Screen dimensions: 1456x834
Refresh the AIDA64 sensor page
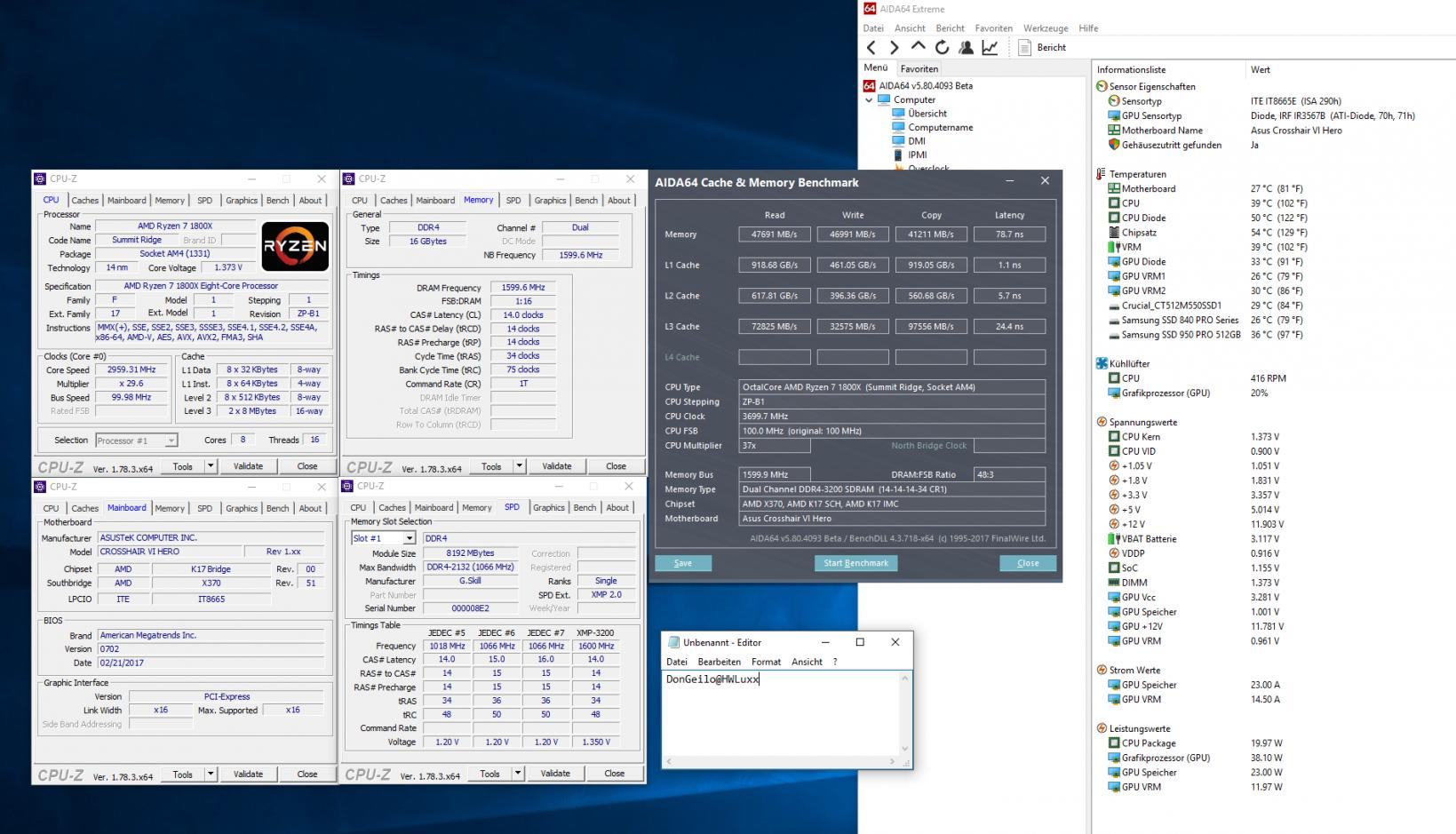[942, 48]
